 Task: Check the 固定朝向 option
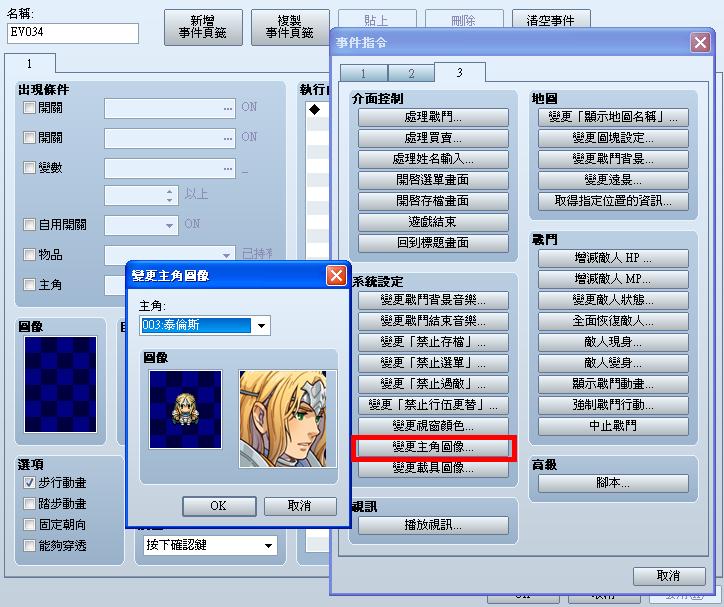[x=29, y=525]
